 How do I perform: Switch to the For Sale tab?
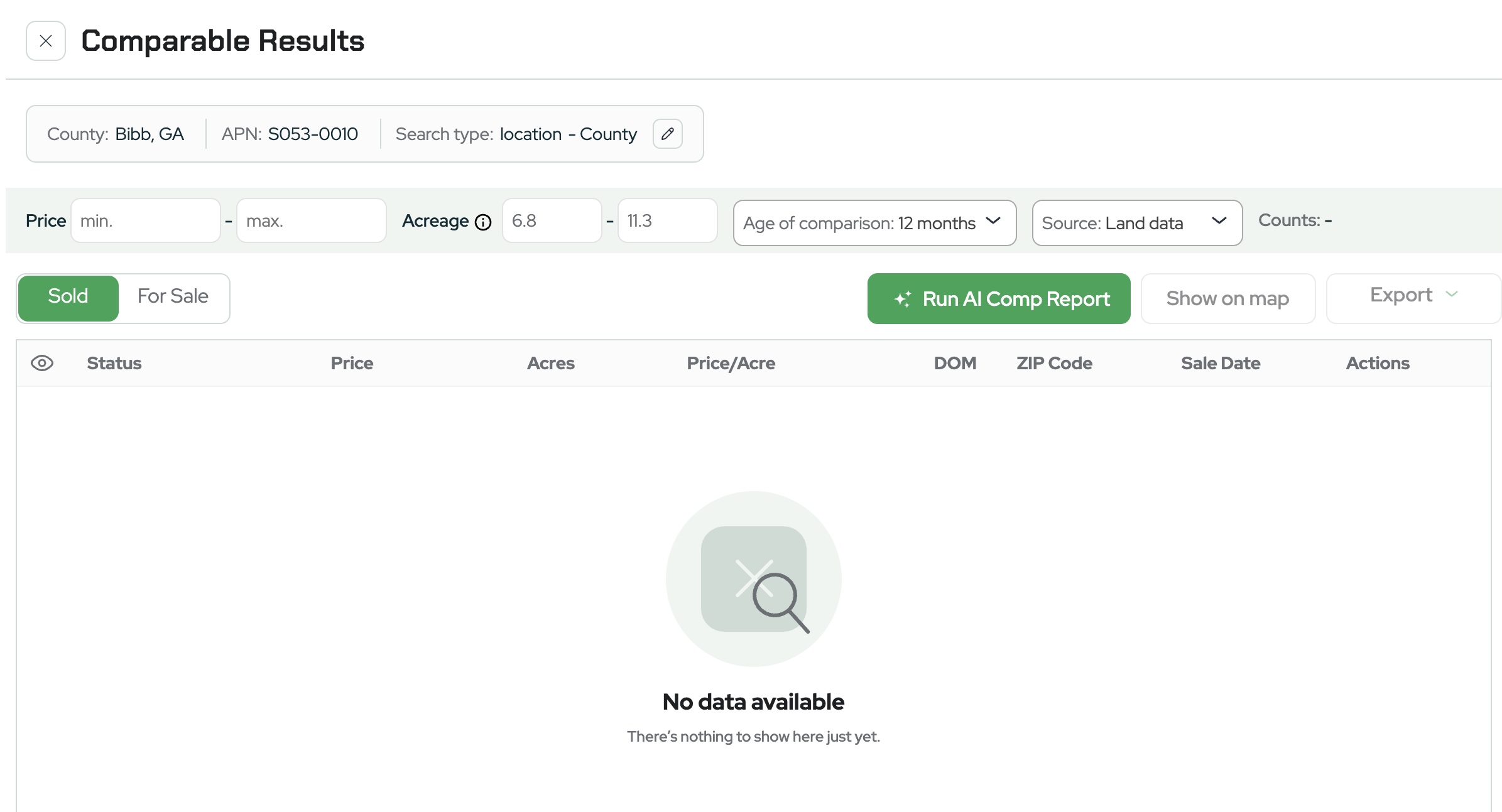click(x=173, y=296)
